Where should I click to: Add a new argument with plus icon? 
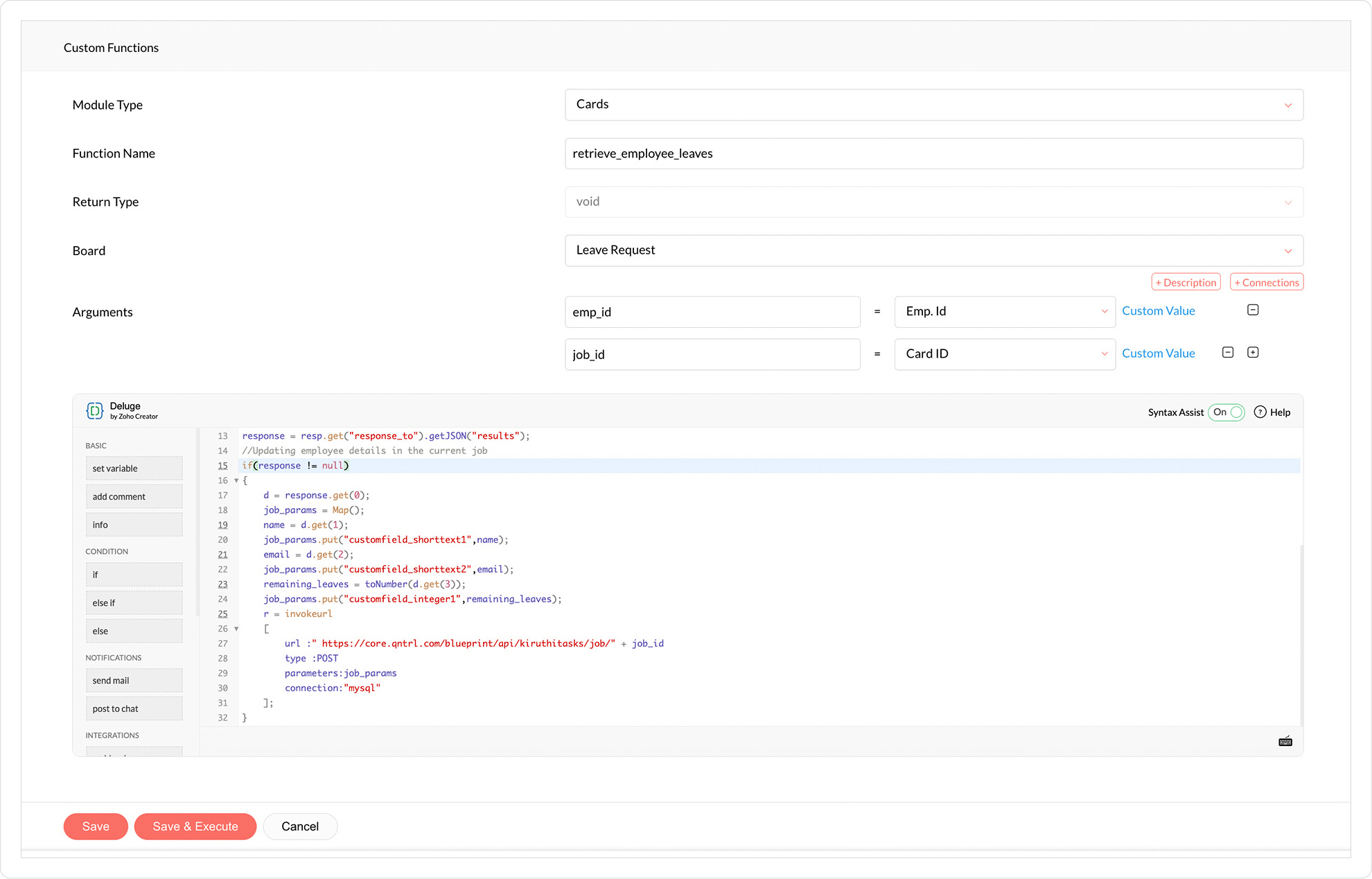(1253, 352)
